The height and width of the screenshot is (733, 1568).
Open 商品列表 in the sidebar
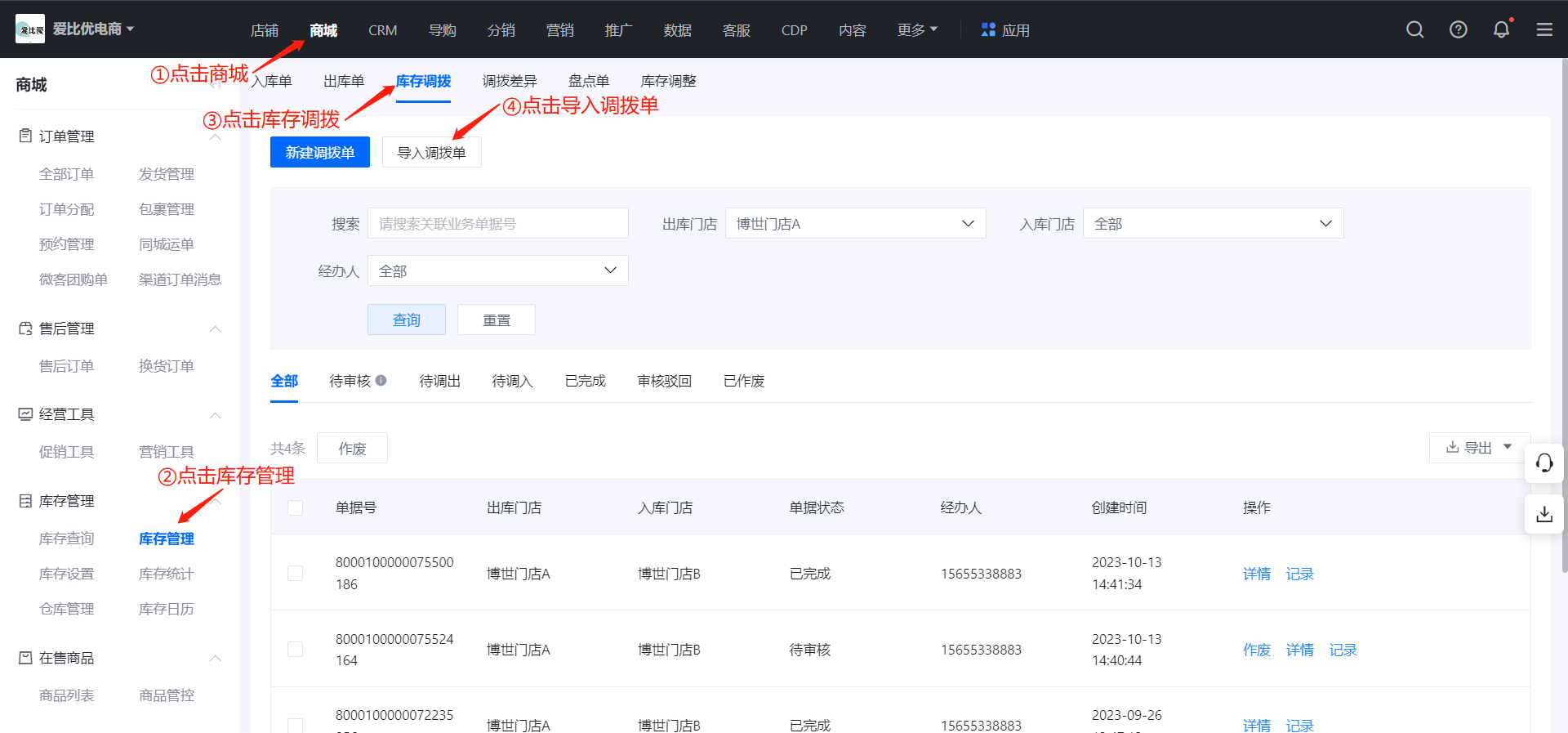(66, 695)
